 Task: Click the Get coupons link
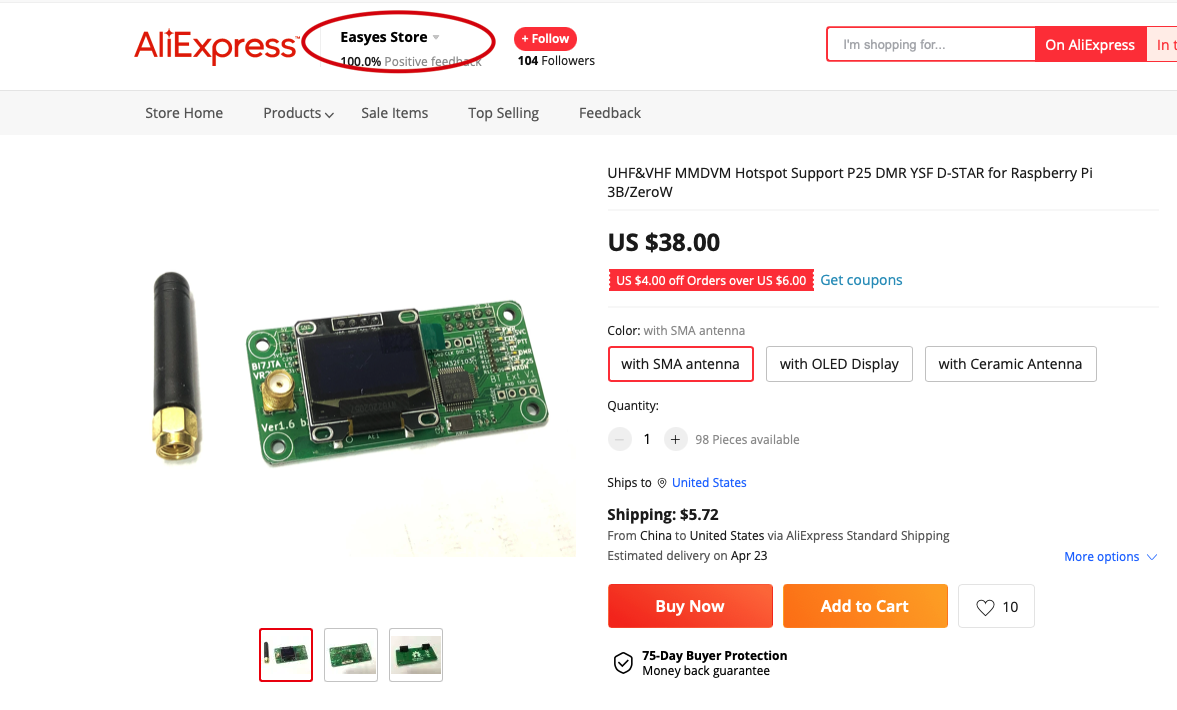point(861,280)
